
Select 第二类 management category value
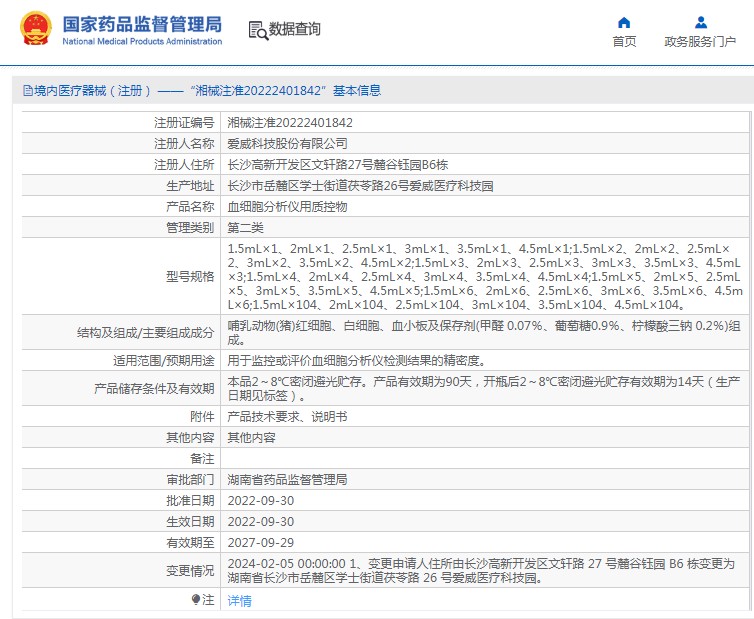pyautogui.click(x=245, y=227)
